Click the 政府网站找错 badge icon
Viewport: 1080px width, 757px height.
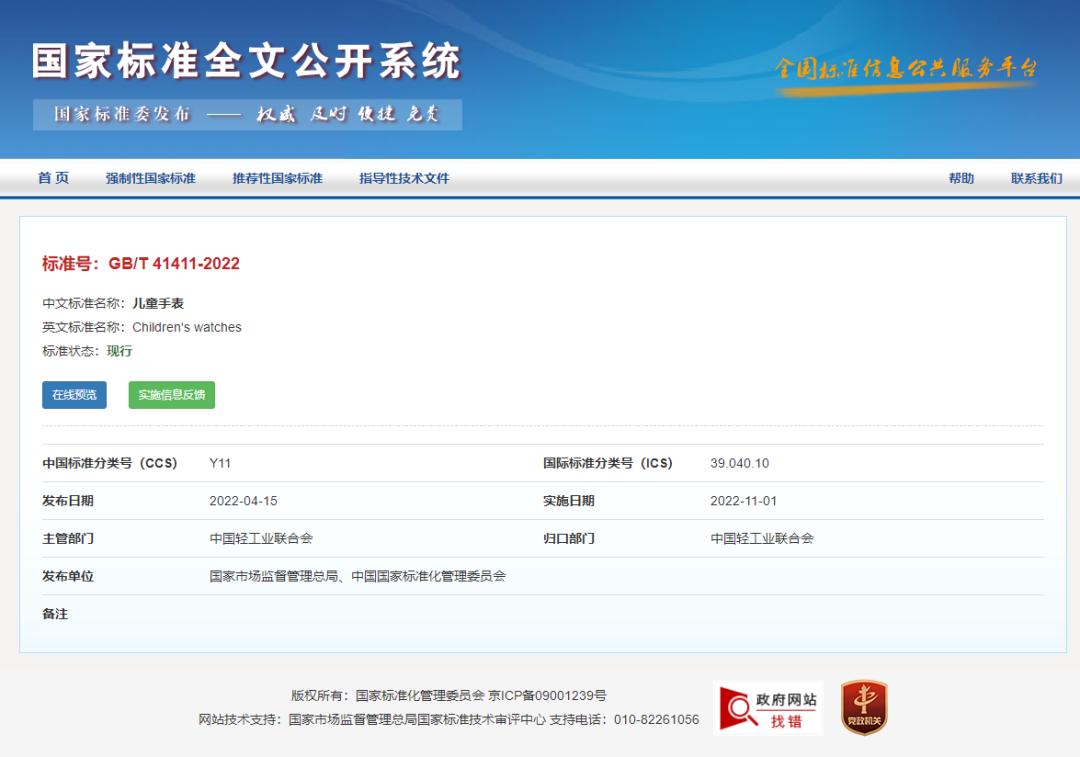[768, 709]
